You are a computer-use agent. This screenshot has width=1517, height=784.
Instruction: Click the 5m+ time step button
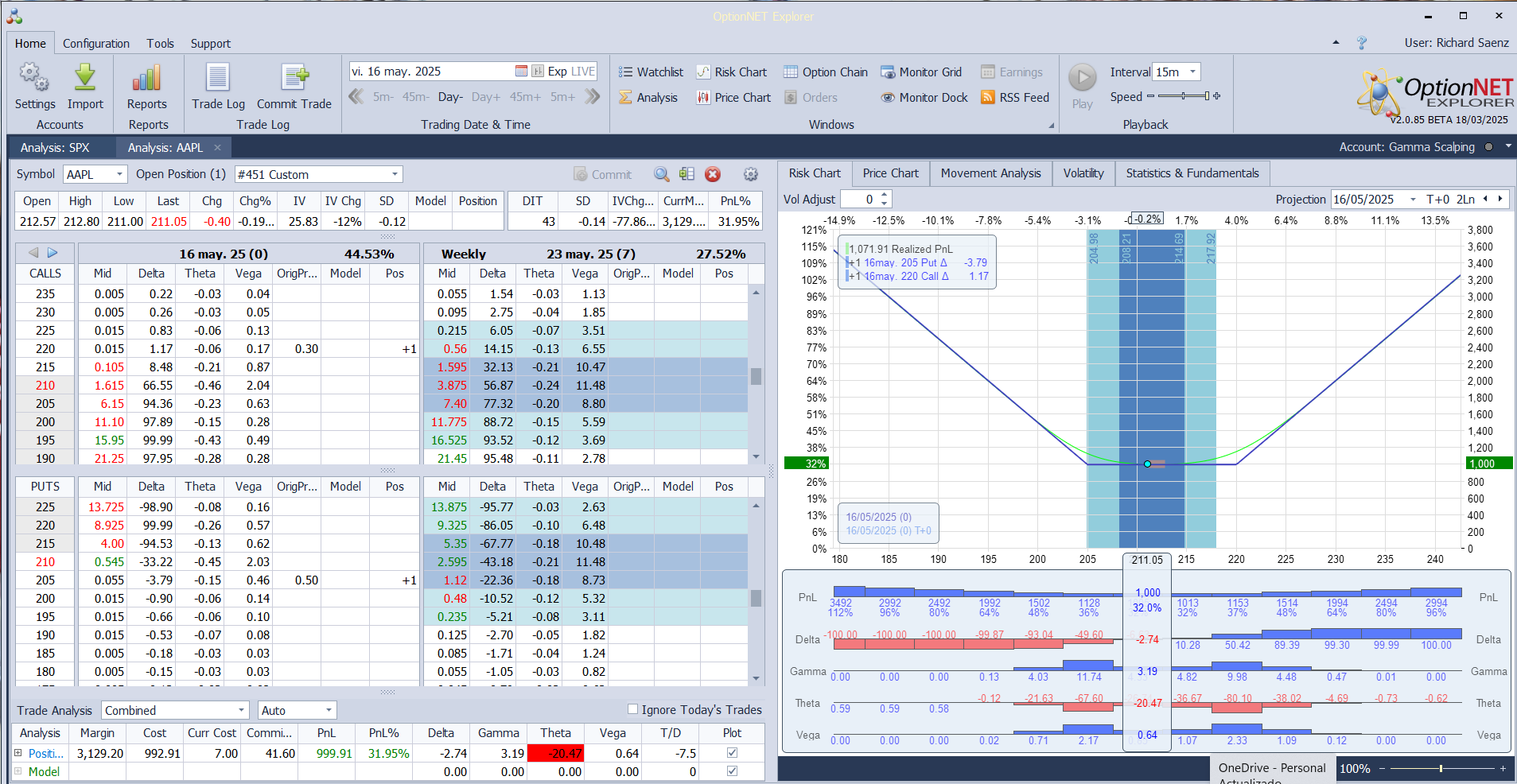[x=562, y=97]
